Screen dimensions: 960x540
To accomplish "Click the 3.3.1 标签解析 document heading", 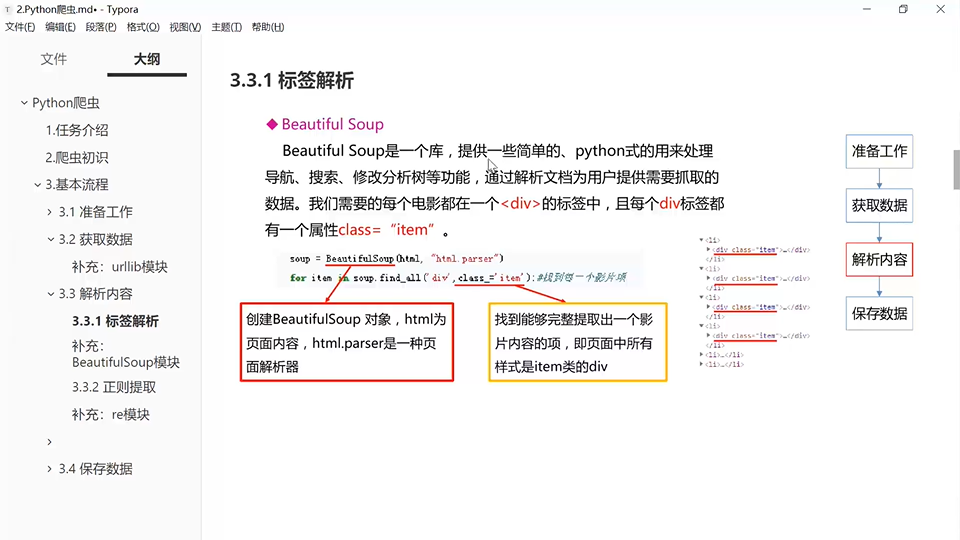I will (x=291, y=80).
